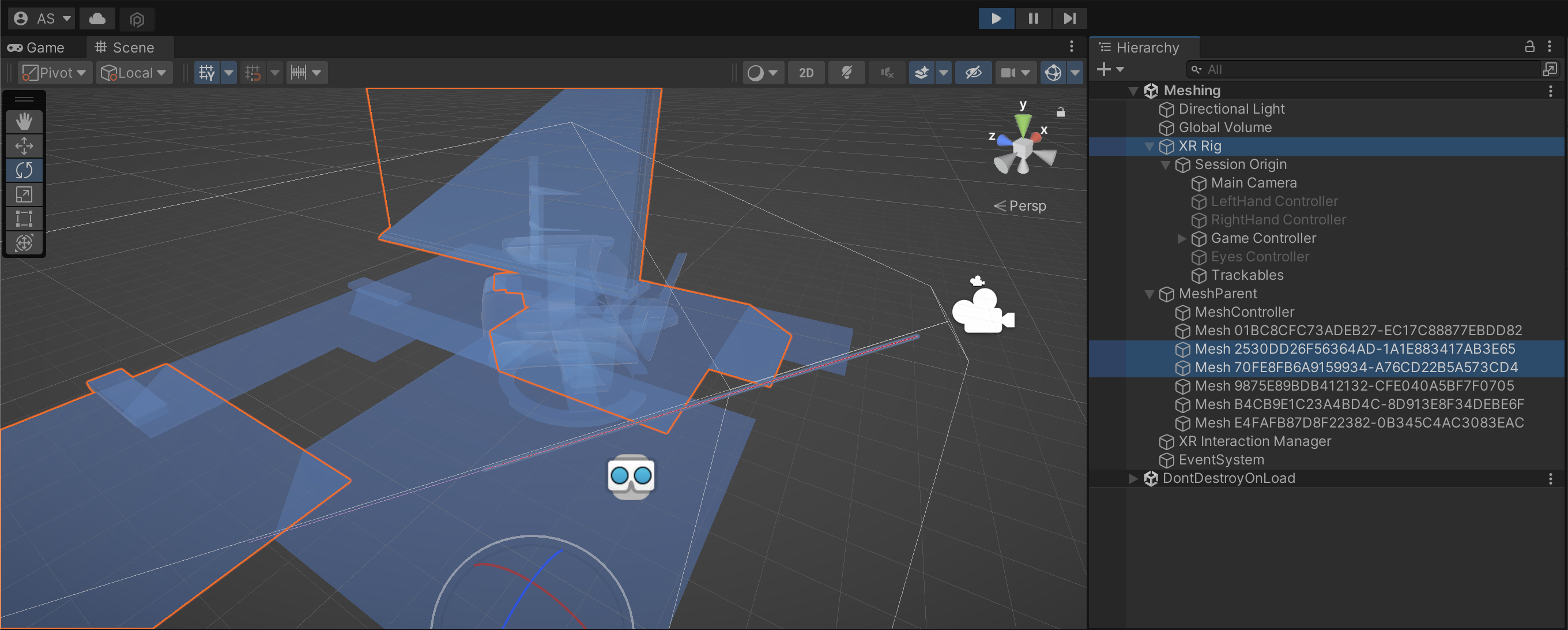
Task: Click the Persp projection label
Action: [x=1026, y=206]
